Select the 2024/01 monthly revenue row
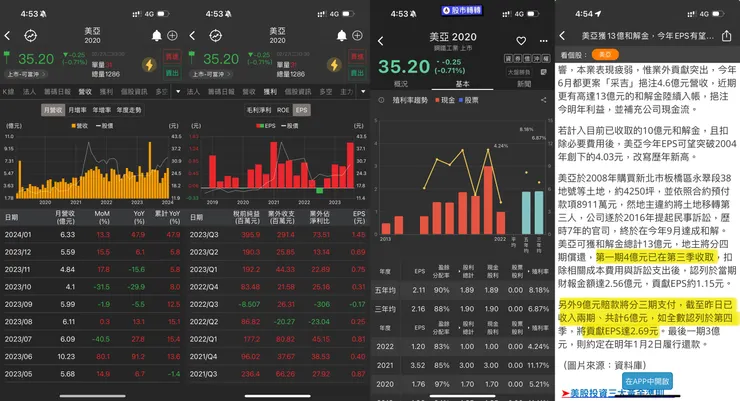 [x=92, y=234]
